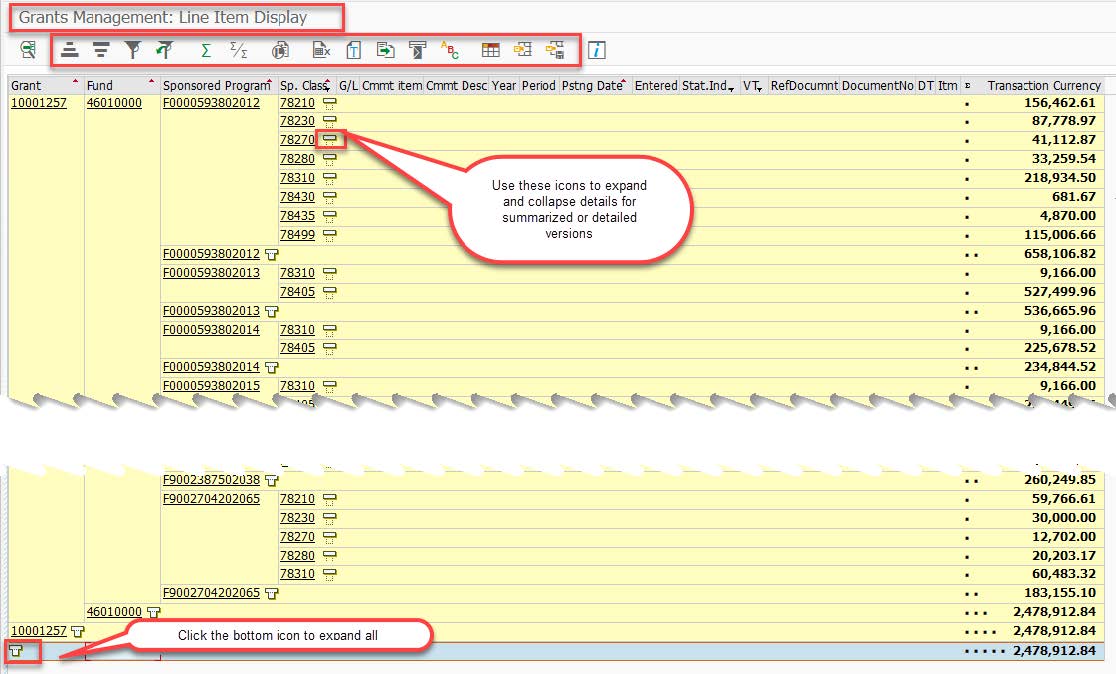Open the word processing export icon
Screen dimensions: 1116x674
pyautogui.click(x=354, y=50)
